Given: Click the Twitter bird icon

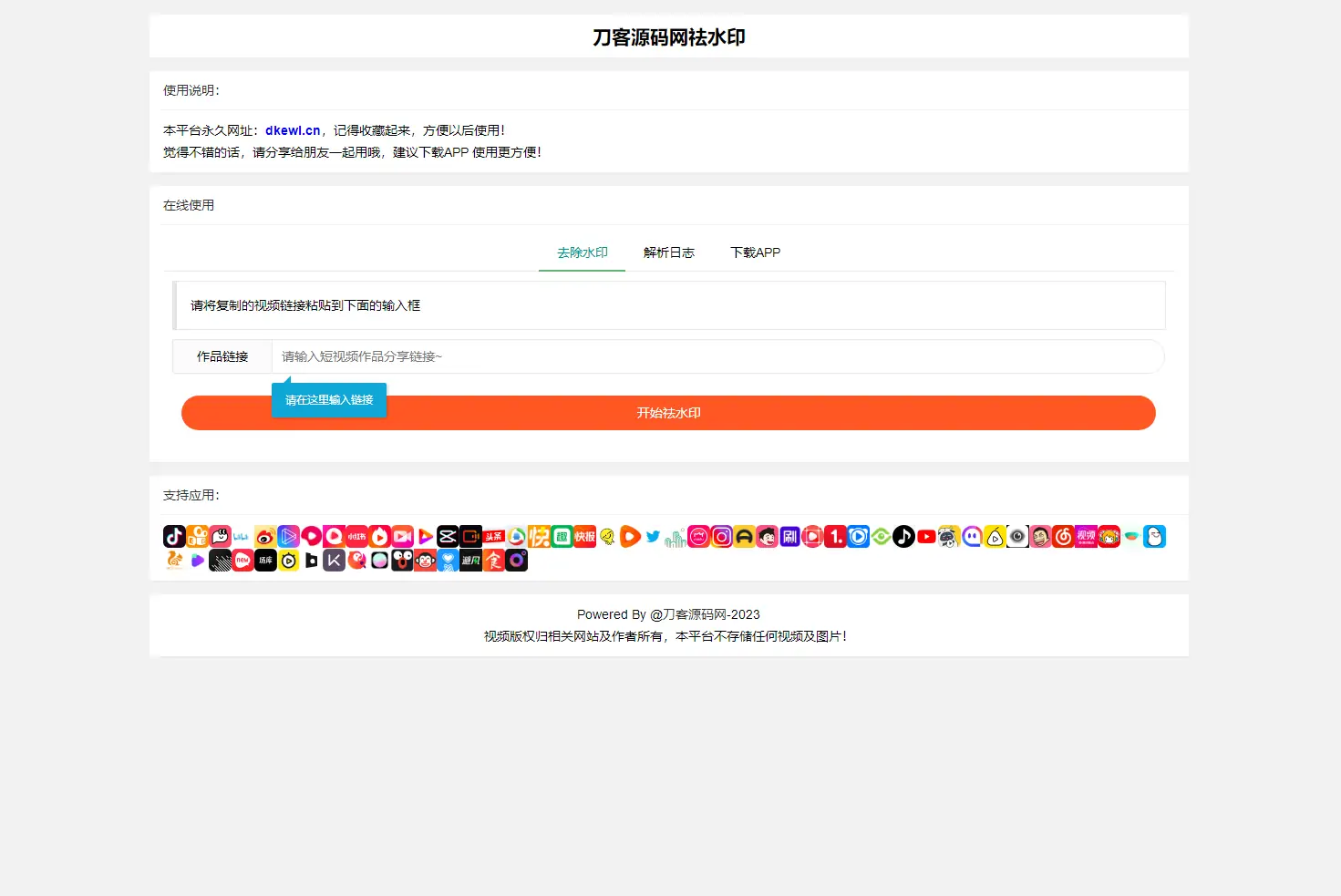Looking at the screenshot, I should tap(652, 536).
